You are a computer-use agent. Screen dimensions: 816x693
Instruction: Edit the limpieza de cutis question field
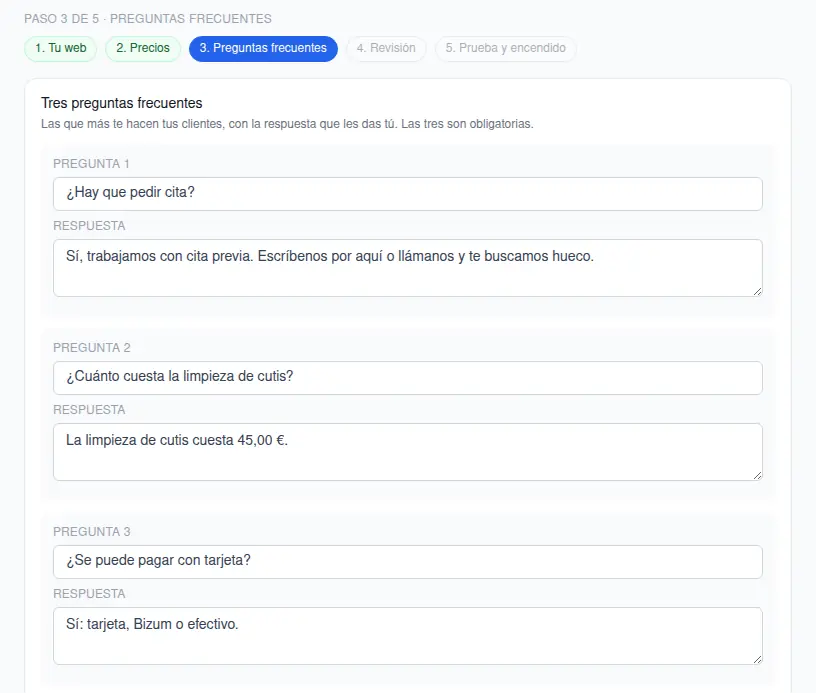click(408, 378)
